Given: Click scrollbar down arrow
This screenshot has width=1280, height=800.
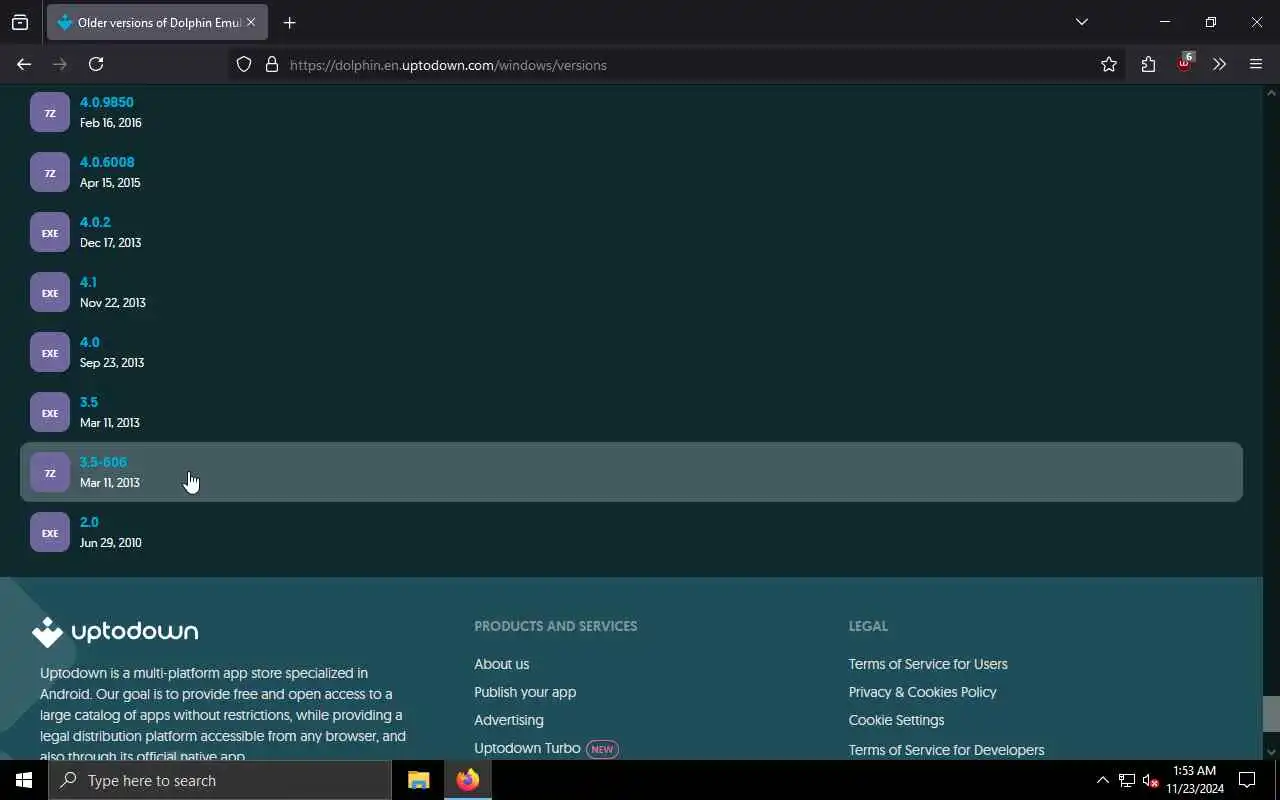Looking at the screenshot, I should click(x=1271, y=751).
